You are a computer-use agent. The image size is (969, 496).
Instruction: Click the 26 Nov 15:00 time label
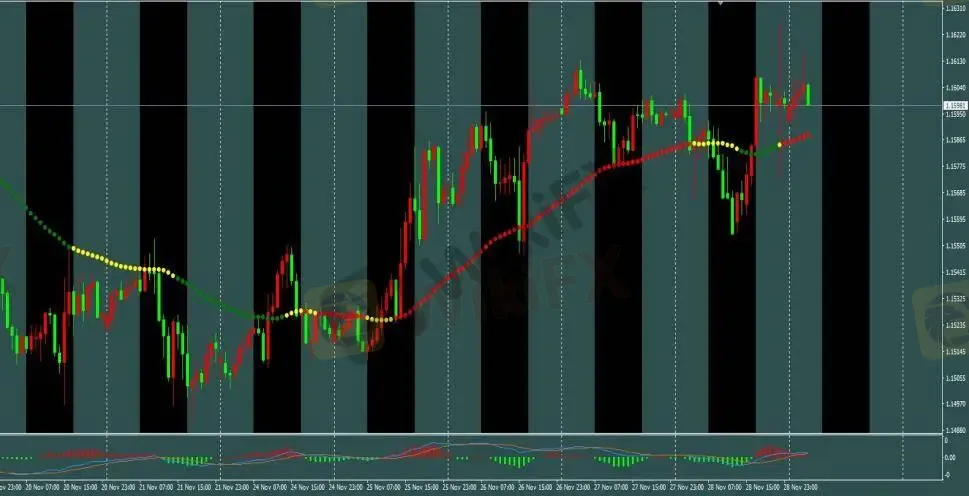coord(535,487)
